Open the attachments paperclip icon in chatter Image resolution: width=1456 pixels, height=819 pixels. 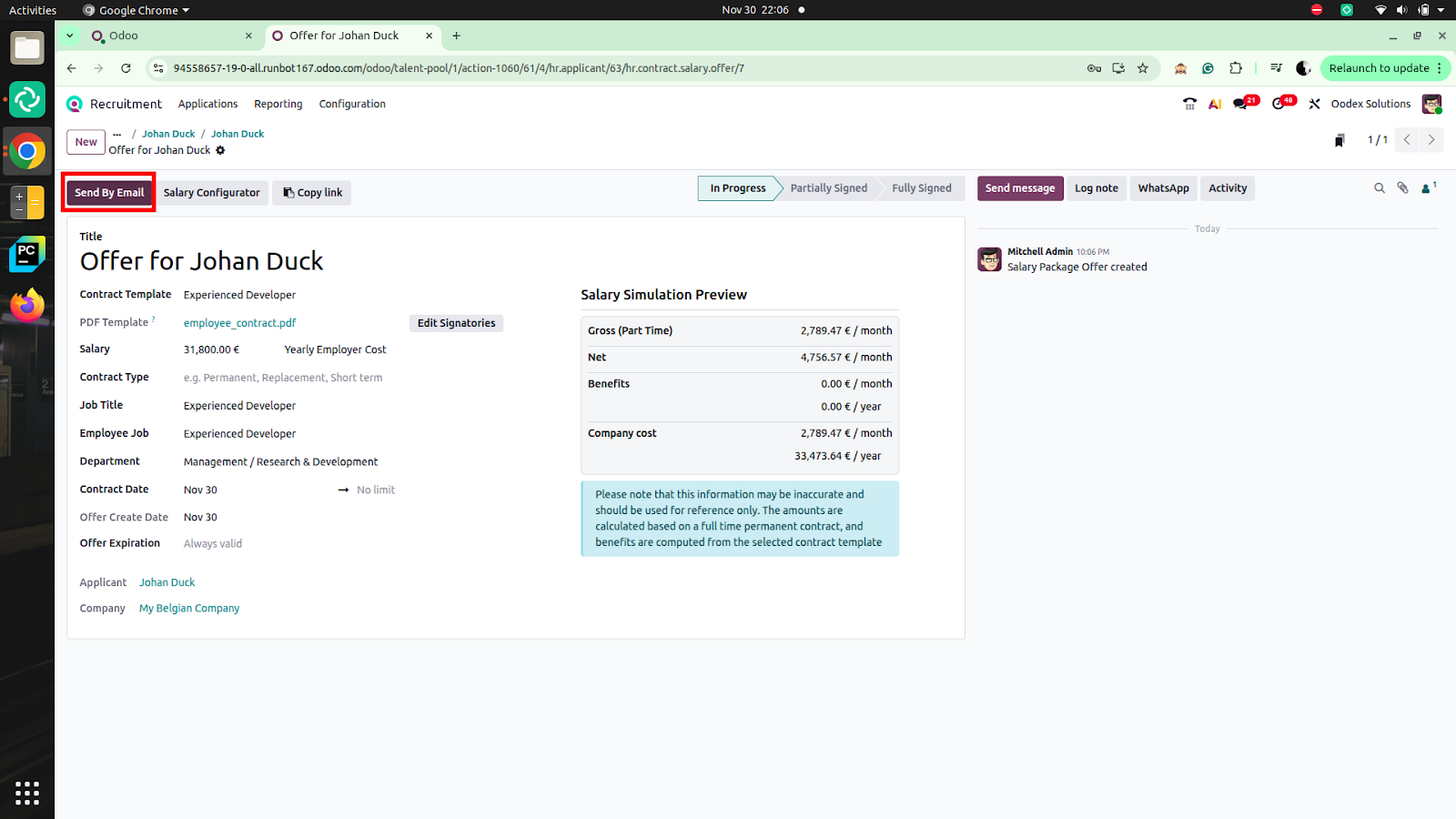(x=1402, y=188)
